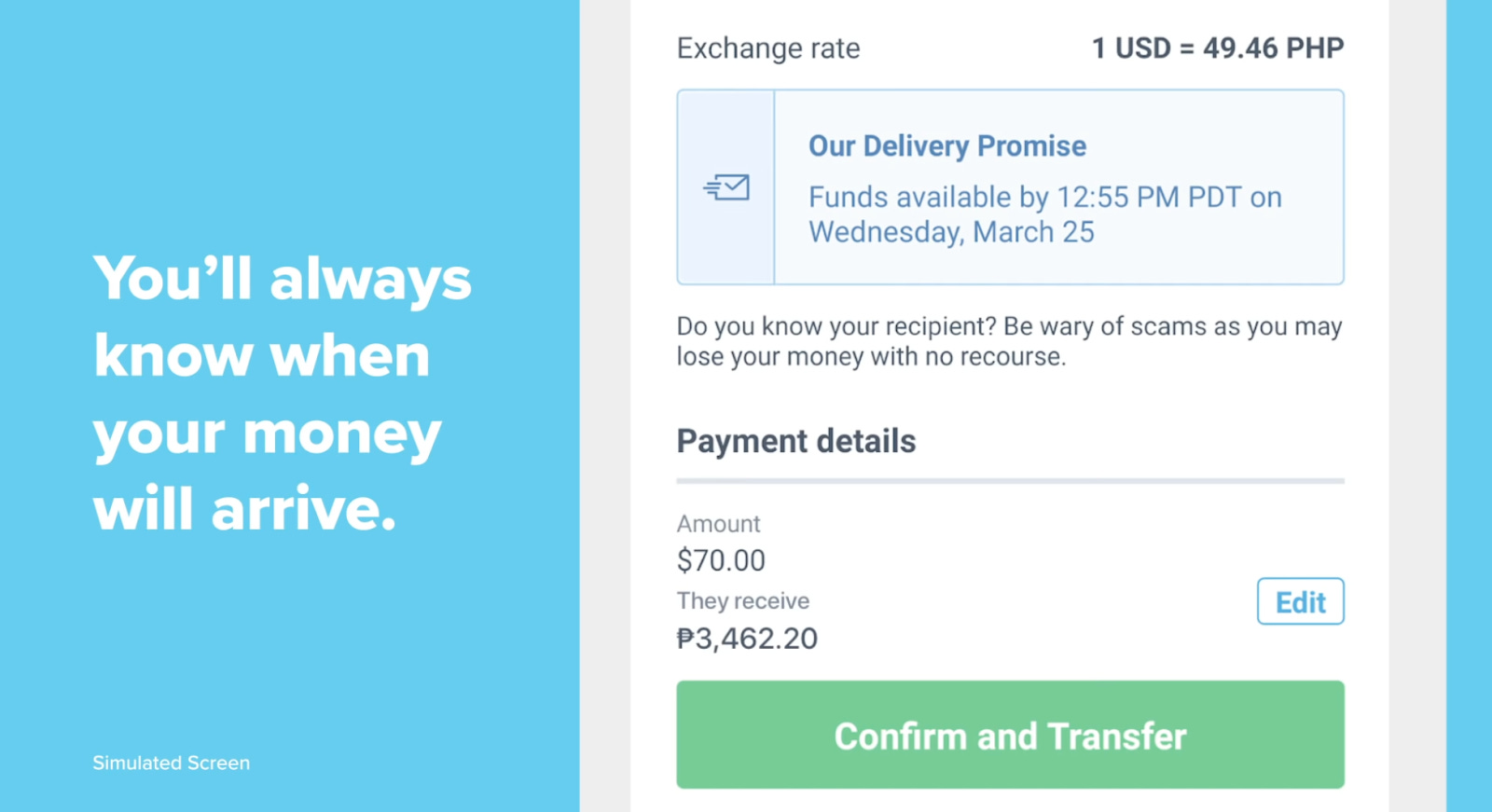1492x812 pixels.
Task: Select the funds availability date text
Action: (1044, 214)
